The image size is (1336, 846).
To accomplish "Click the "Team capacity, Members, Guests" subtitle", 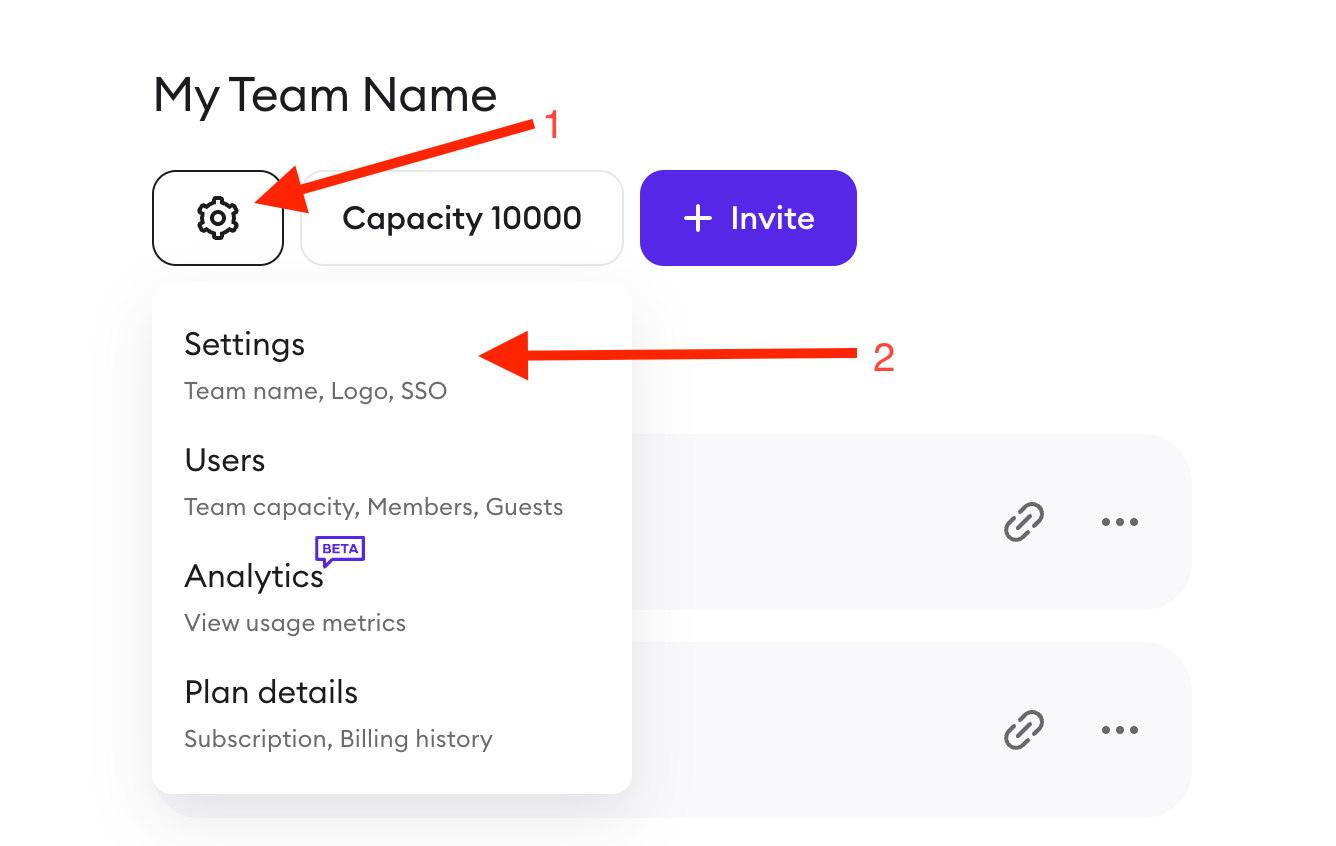I will (x=373, y=507).
